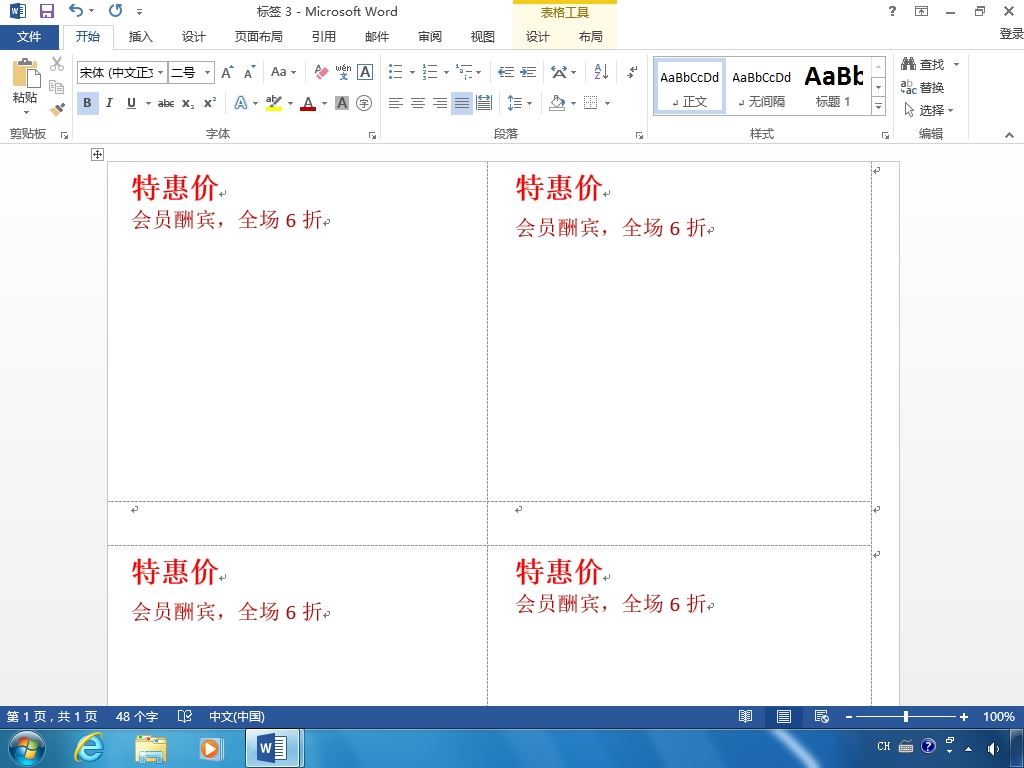Open the table tools 布局 tab
Screen dimensions: 1024x768
590,37
